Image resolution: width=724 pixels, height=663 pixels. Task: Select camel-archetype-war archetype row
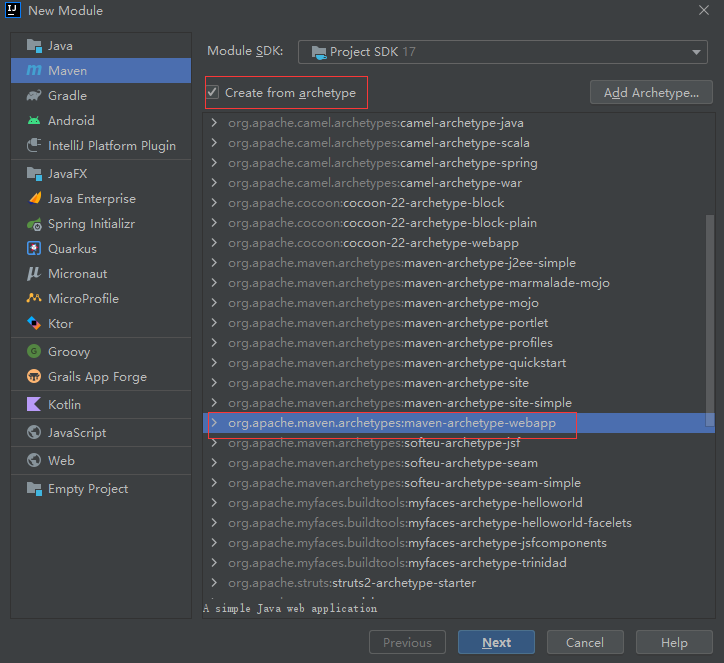pos(459,183)
